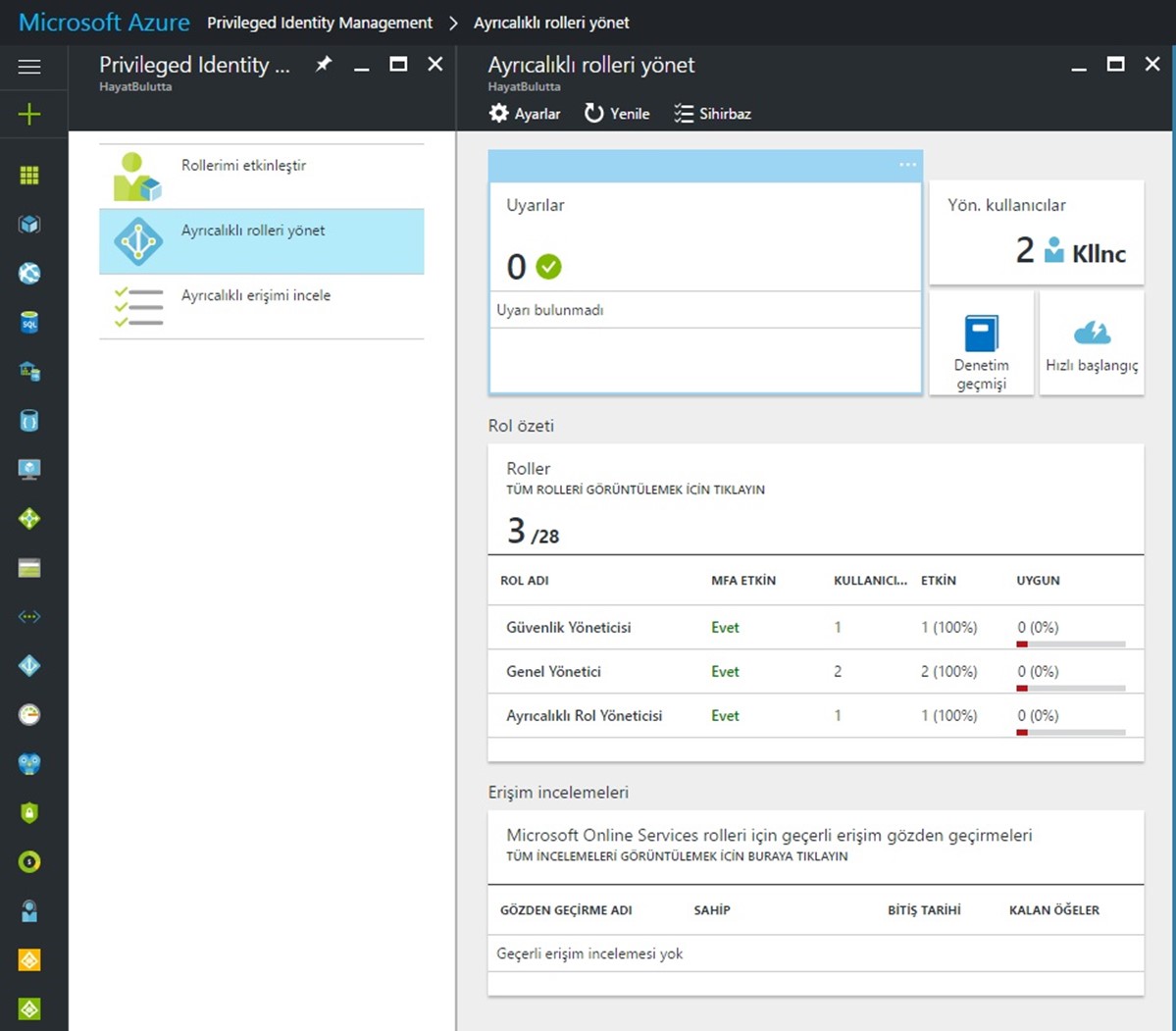This screenshot has width=1176, height=1031.
Task: Open the hamburger menu in the sidebar
Action: 29,67
